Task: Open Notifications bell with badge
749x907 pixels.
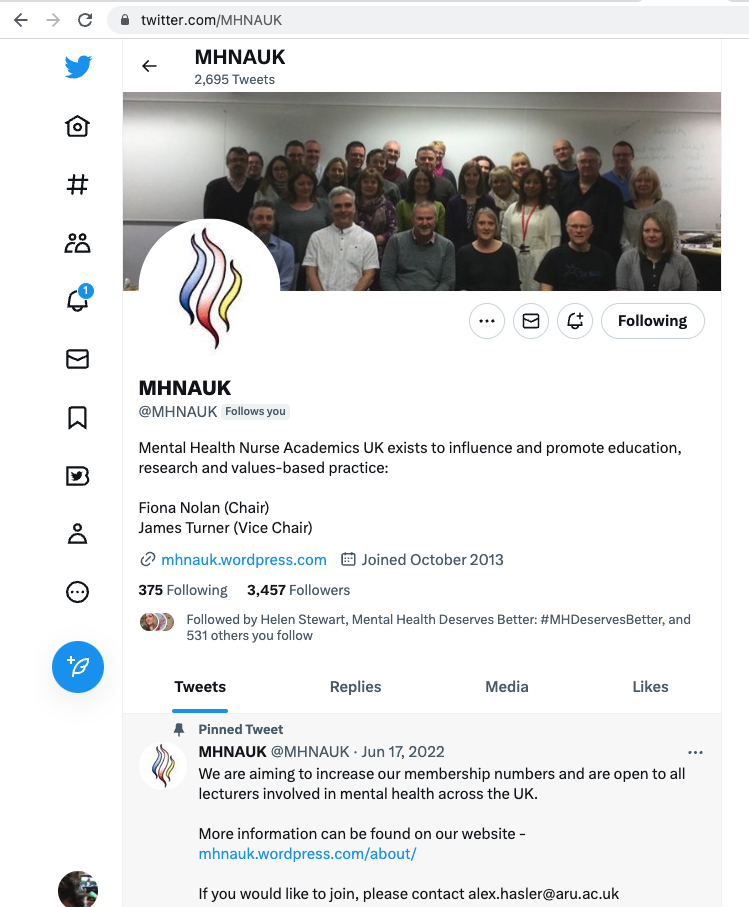Action: pyautogui.click(x=78, y=300)
